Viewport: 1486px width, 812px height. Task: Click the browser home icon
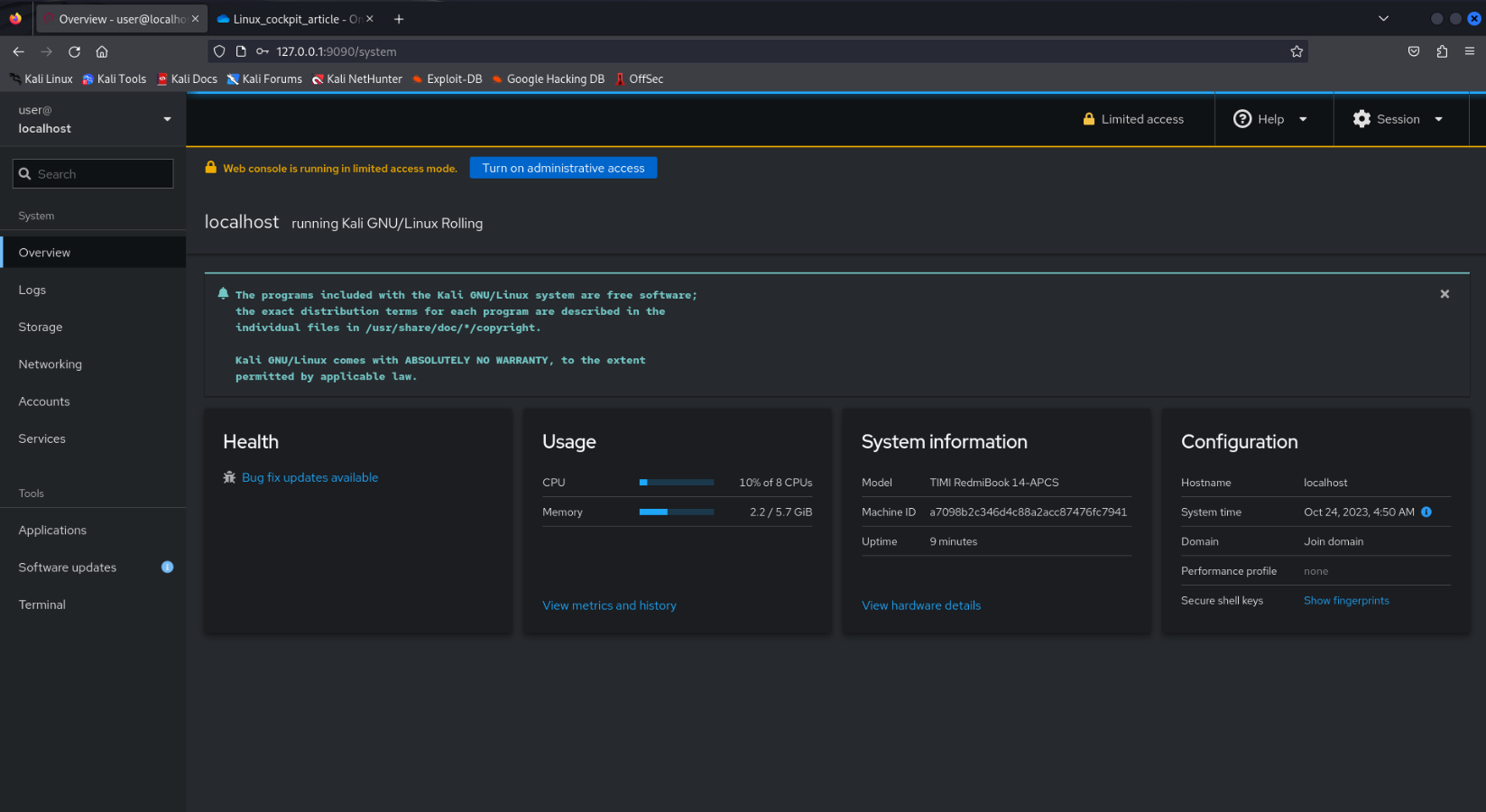[102, 51]
